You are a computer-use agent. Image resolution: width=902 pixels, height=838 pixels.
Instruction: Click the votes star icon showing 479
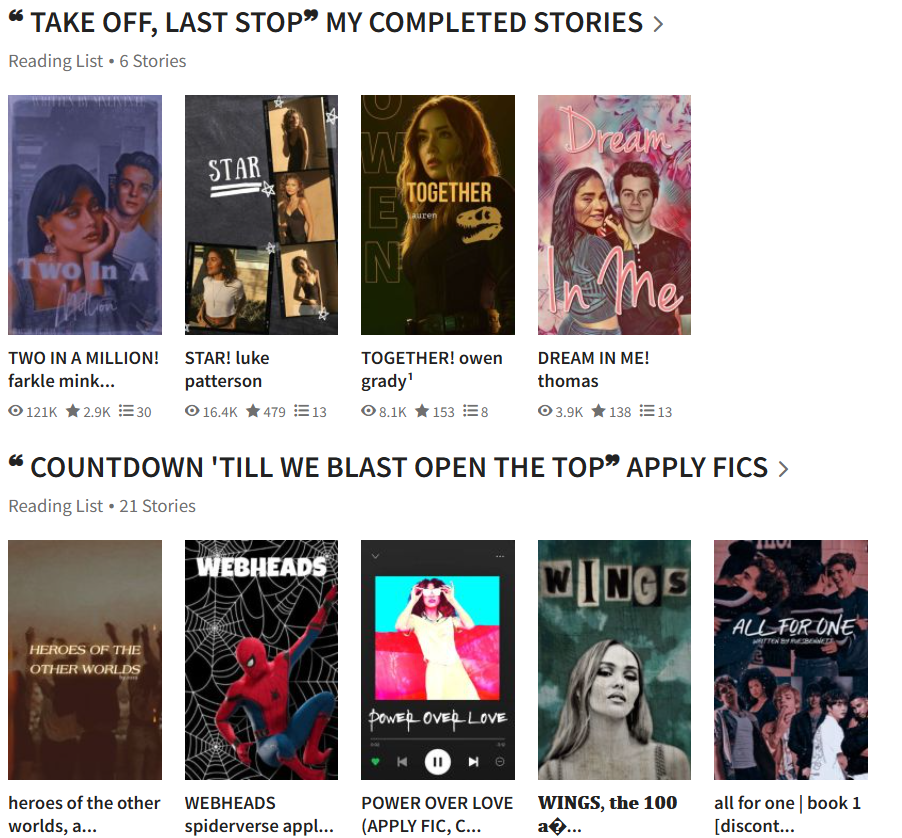point(253,411)
